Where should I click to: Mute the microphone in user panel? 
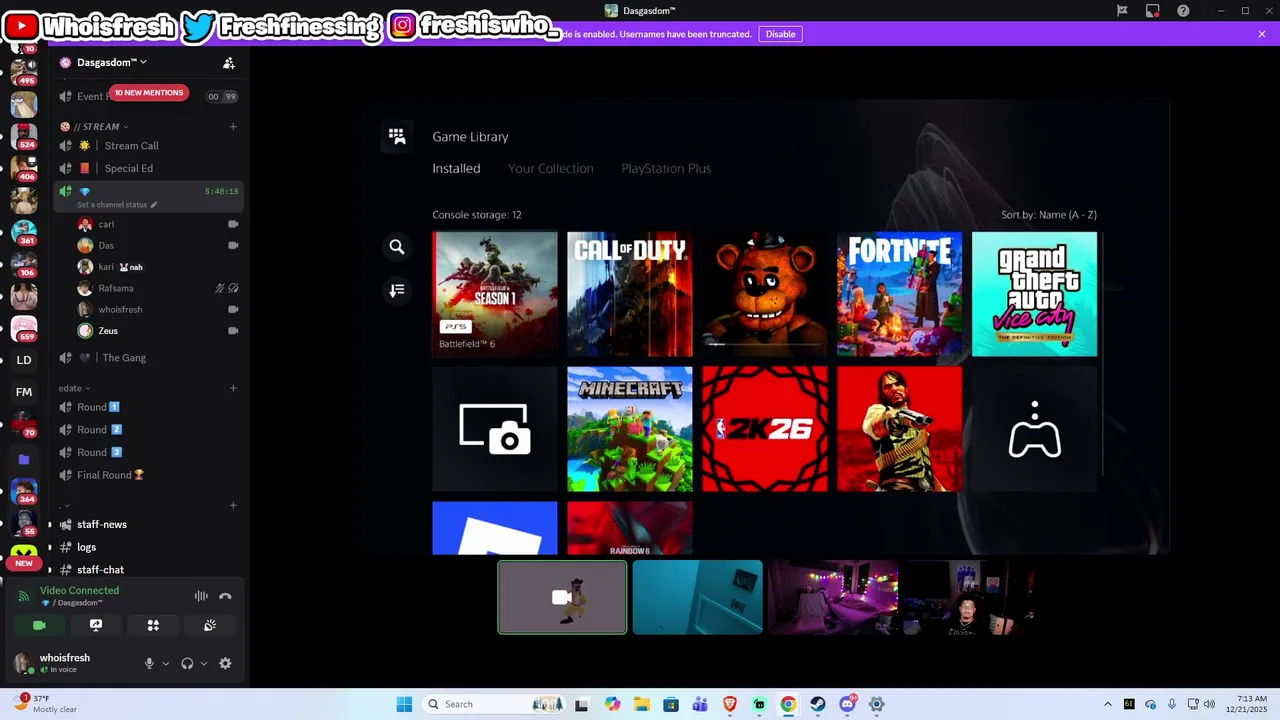pyautogui.click(x=149, y=663)
